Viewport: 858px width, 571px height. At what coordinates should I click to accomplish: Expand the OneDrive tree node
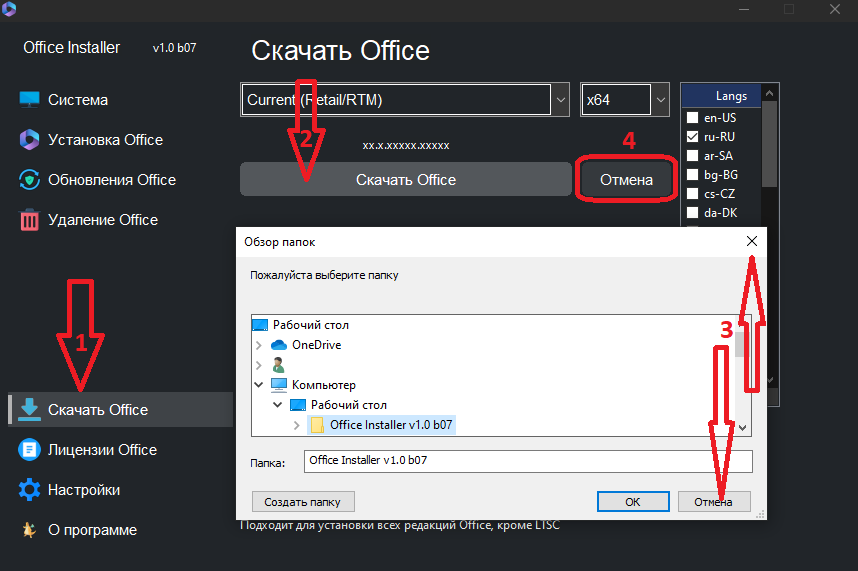click(x=260, y=345)
